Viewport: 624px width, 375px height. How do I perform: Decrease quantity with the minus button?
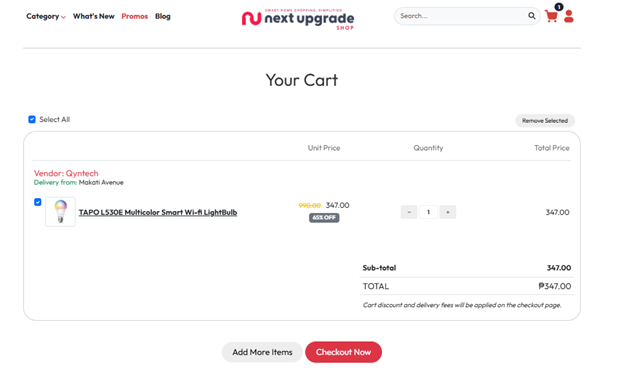(409, 212)
